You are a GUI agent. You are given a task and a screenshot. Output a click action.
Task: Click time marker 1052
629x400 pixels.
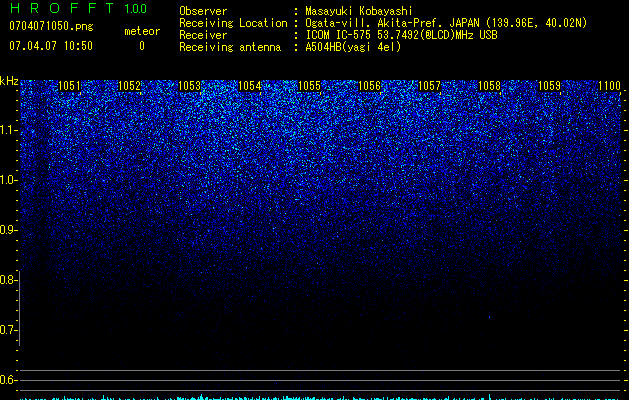(x=129, y=86)
